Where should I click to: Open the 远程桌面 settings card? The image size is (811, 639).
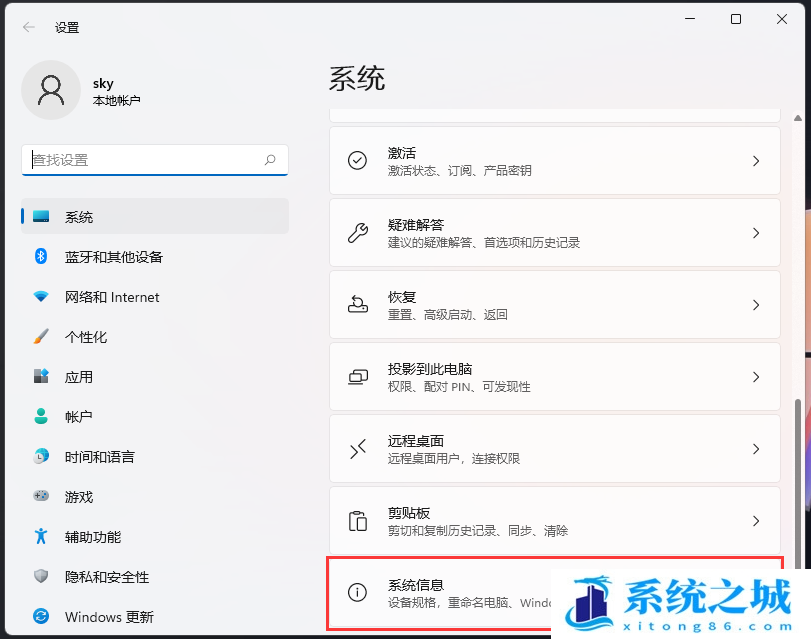coord(554,449)
